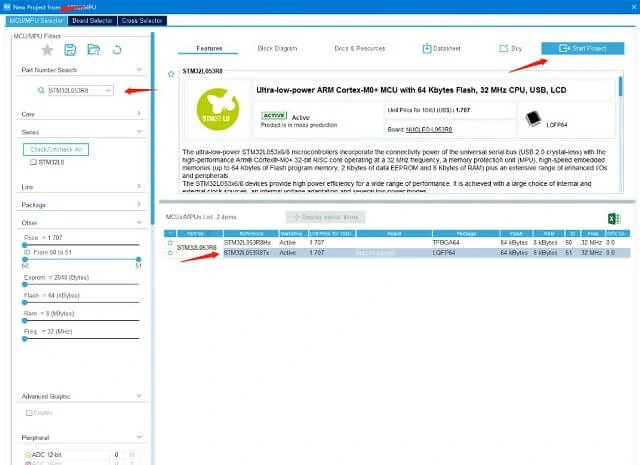Screen dimensions: 640x465
Task: Expand the Package filter section
Action: [139, 204]
